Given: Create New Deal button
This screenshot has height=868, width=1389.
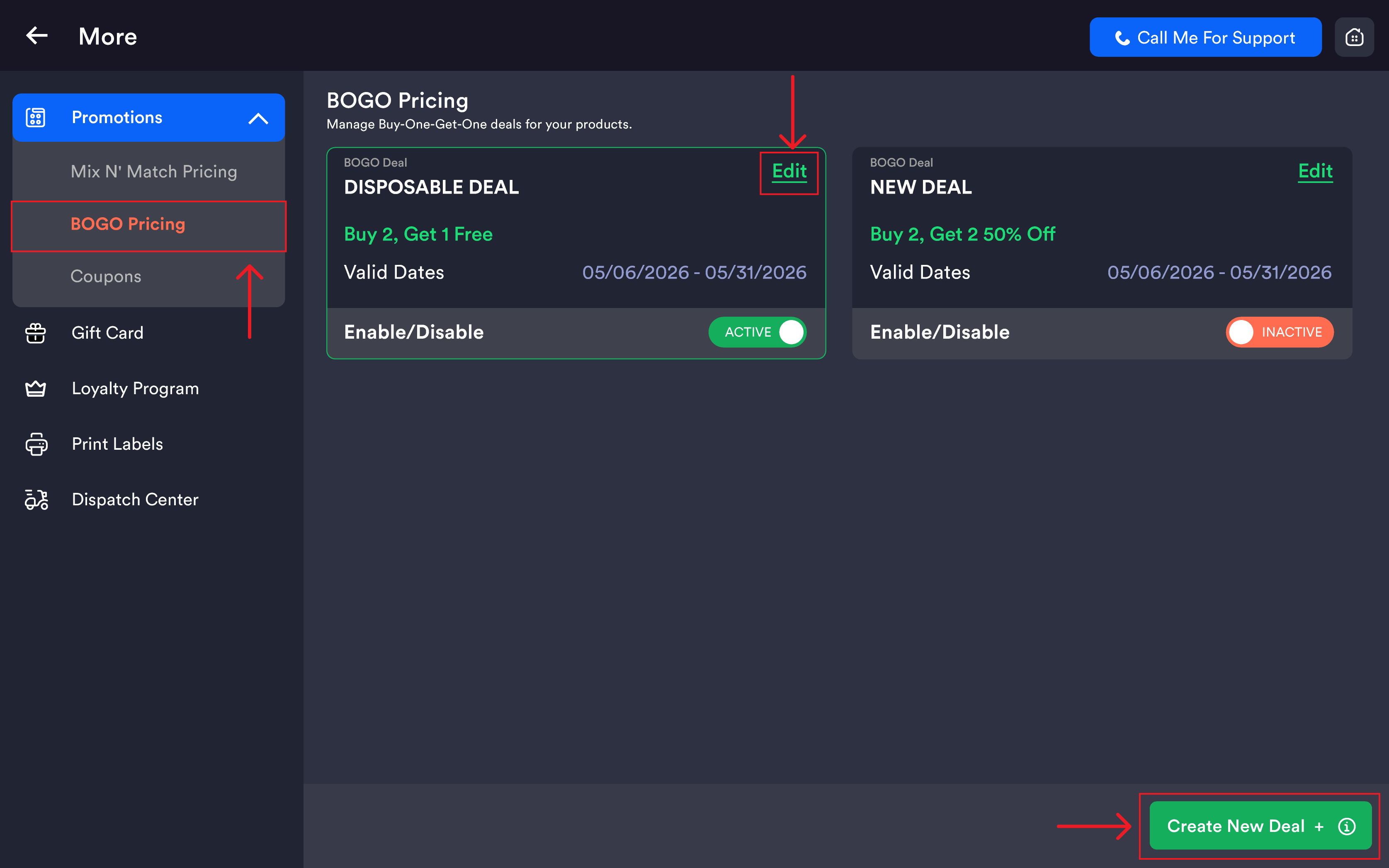Looking at the screenshot, I should [1260, 826].
